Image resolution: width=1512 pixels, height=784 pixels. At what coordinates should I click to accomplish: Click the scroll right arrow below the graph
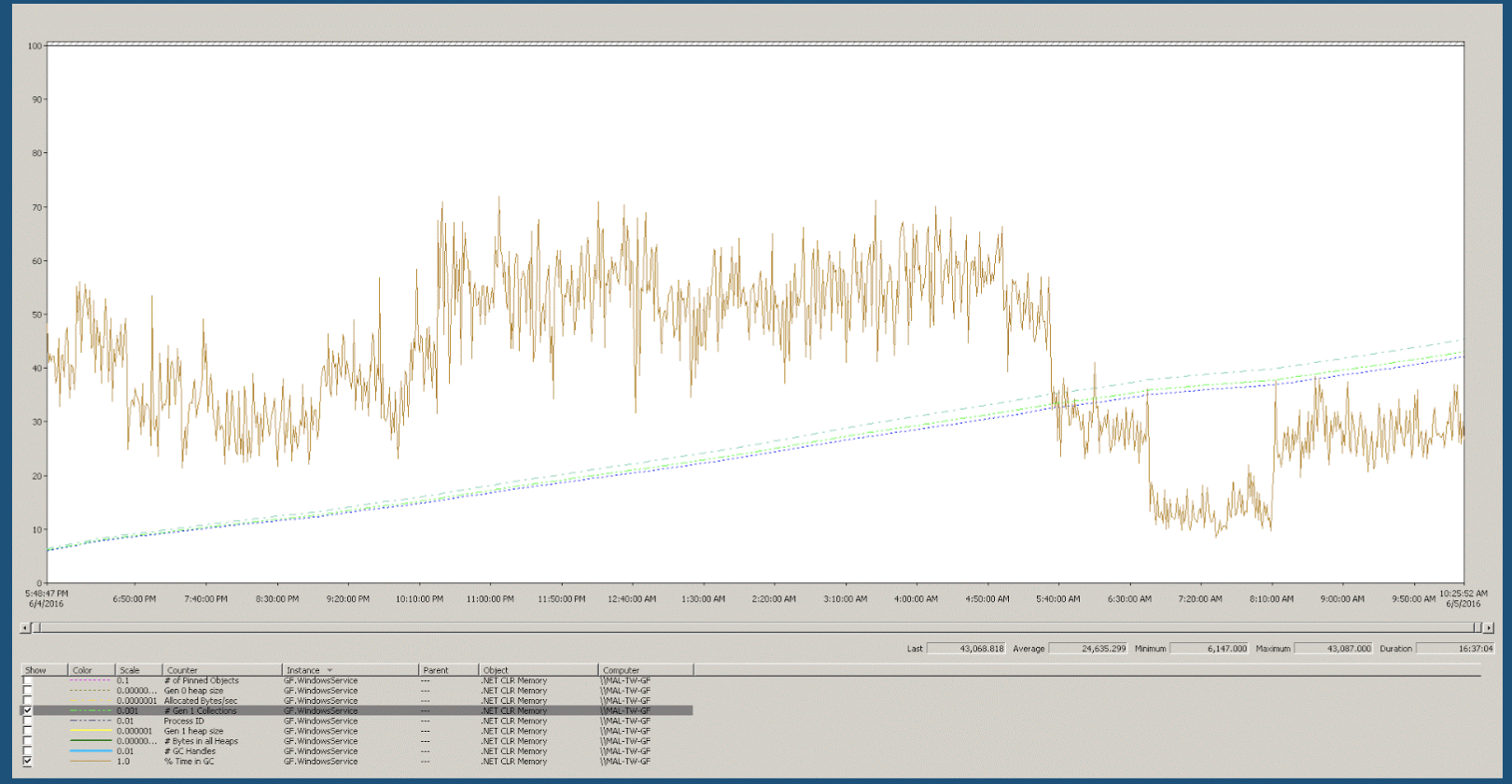pos(1489,628)
